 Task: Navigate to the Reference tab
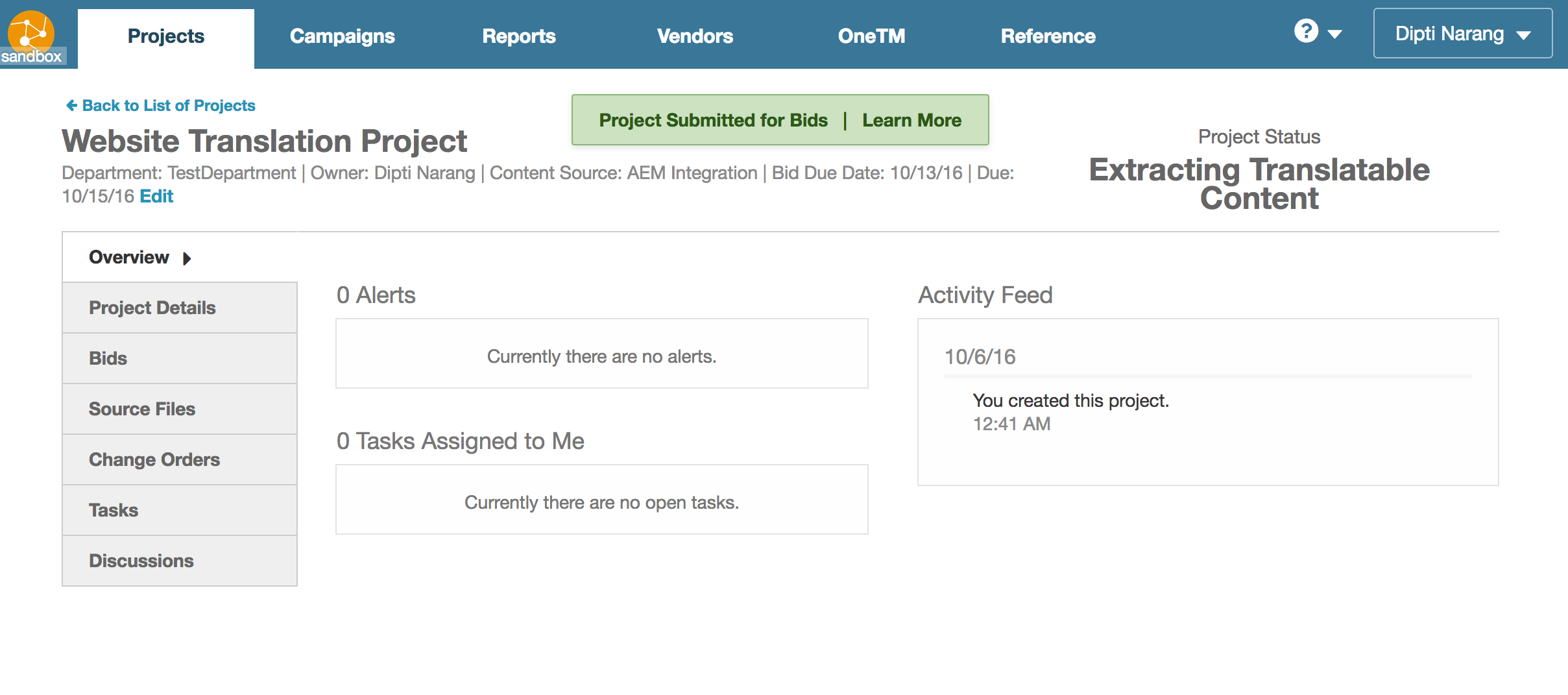[1048, 36]
